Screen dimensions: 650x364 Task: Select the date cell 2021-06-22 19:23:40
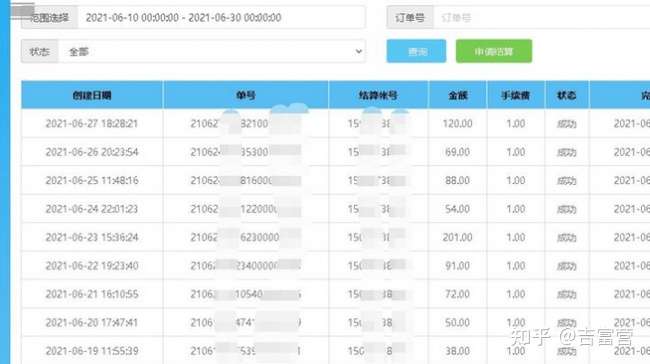(92, 266)
